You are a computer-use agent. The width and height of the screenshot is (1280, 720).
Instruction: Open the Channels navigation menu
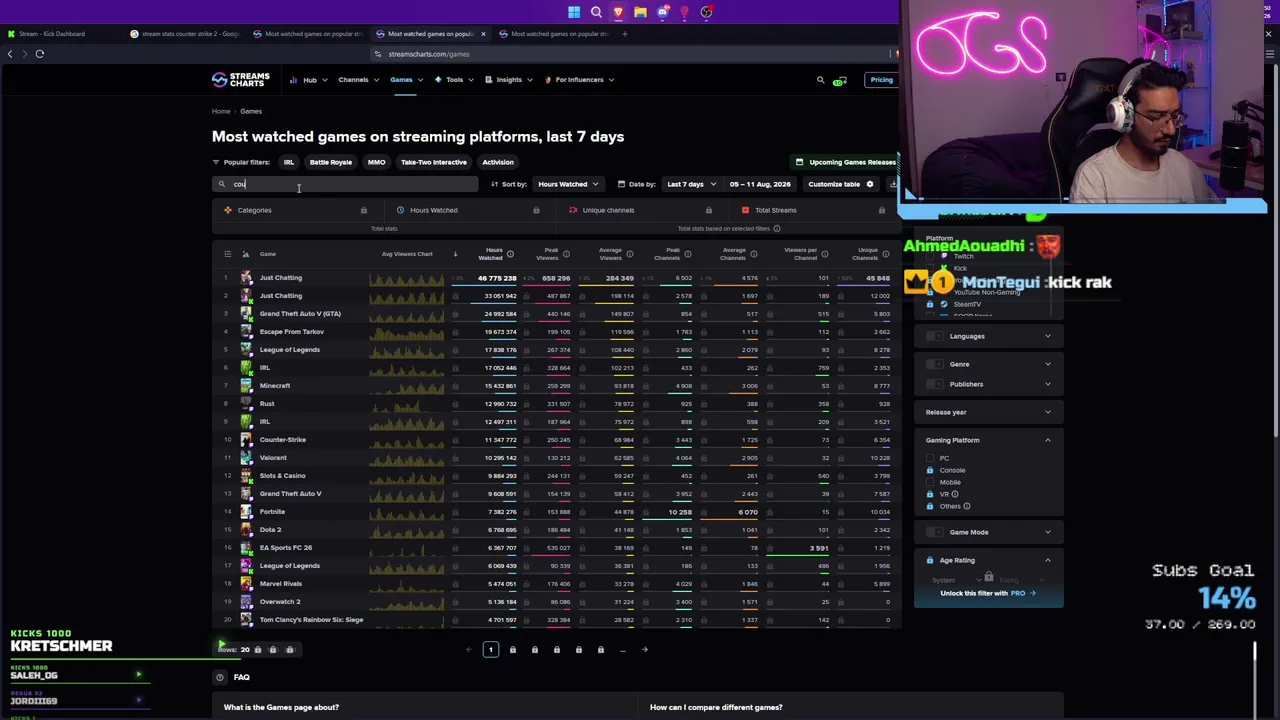(358, 80)
